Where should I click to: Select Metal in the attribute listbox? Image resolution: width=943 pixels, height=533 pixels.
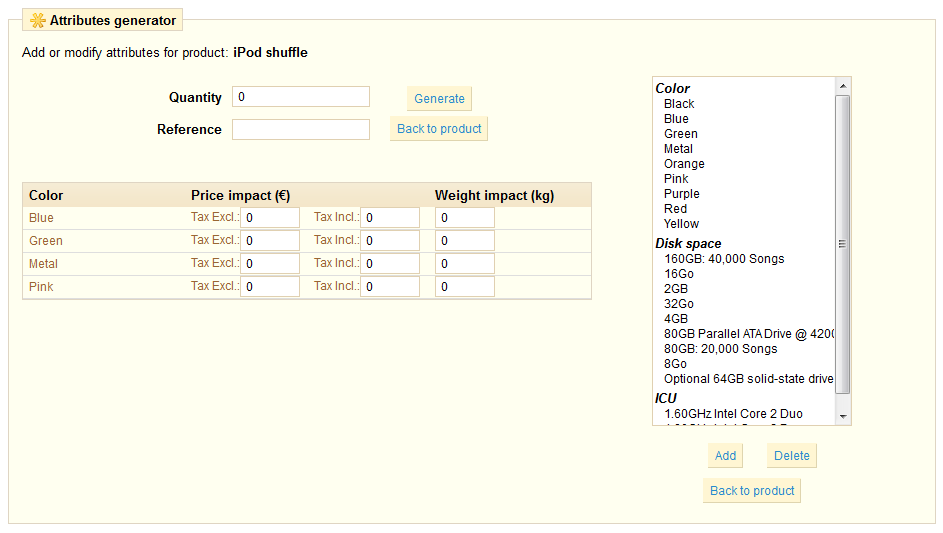[678, 149]
